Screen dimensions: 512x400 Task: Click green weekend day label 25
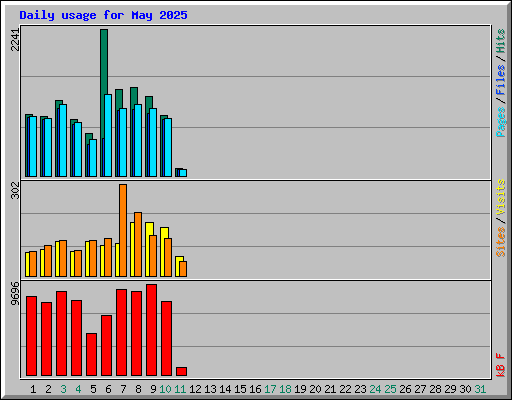tap(390, 389)
